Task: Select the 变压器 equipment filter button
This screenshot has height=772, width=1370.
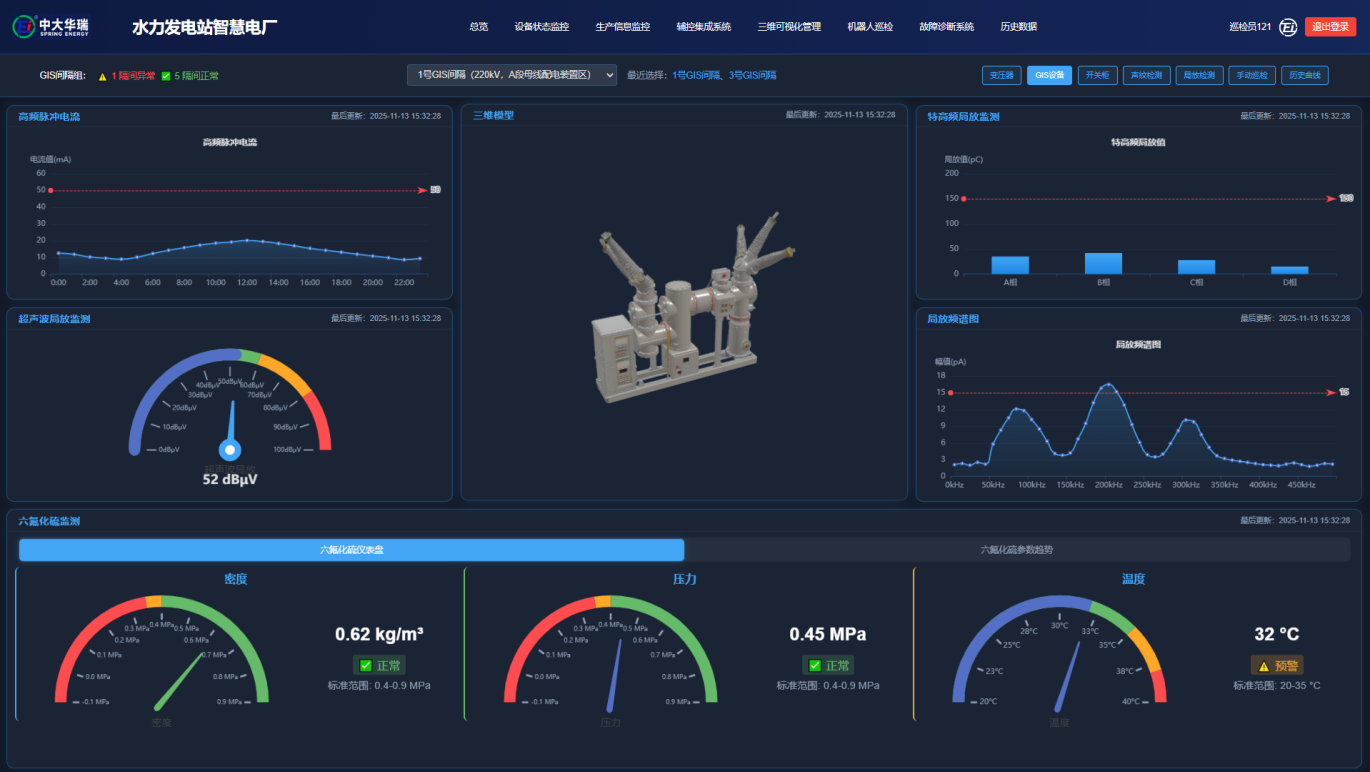Action: [x=1001, y=75]
